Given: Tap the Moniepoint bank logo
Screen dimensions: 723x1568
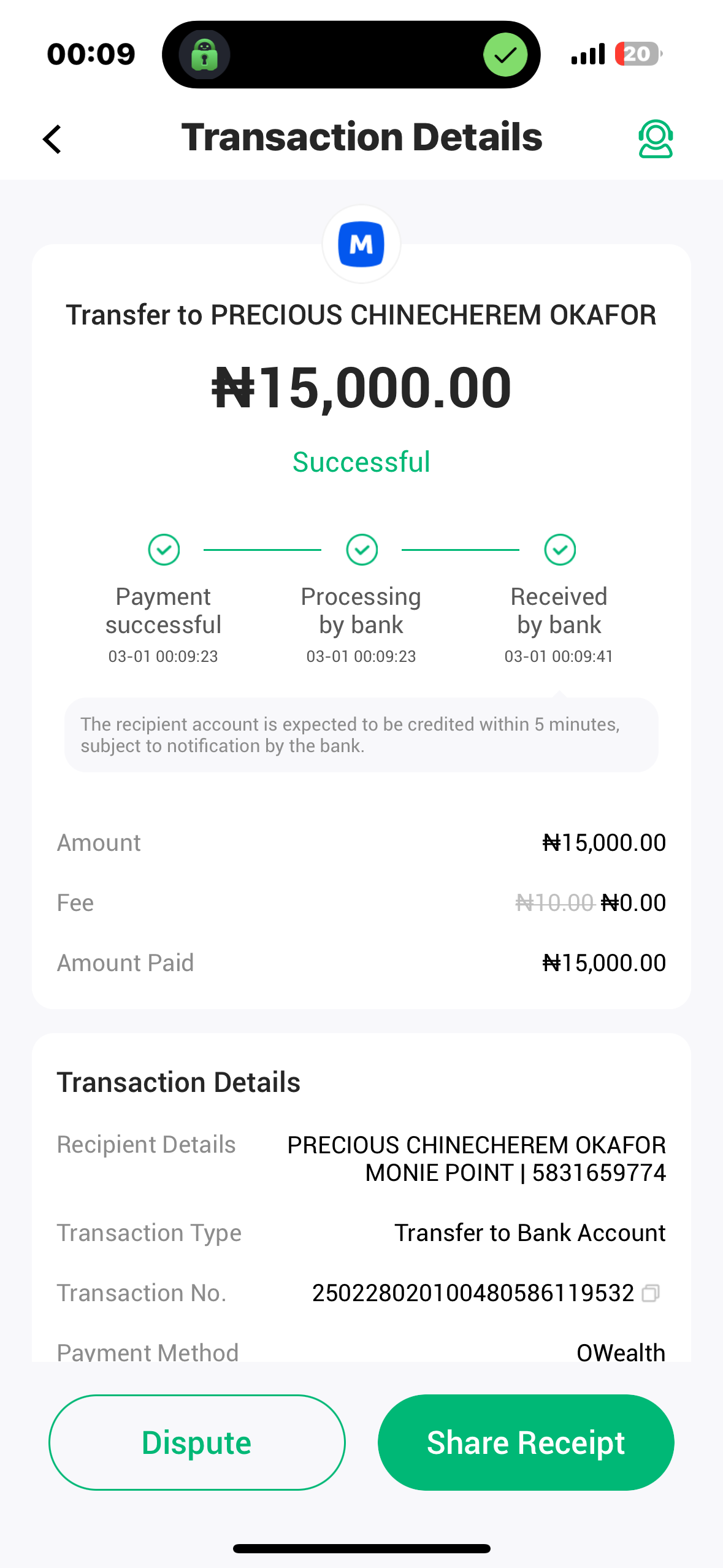Looking at the screenshot, I should pos(361,244).
